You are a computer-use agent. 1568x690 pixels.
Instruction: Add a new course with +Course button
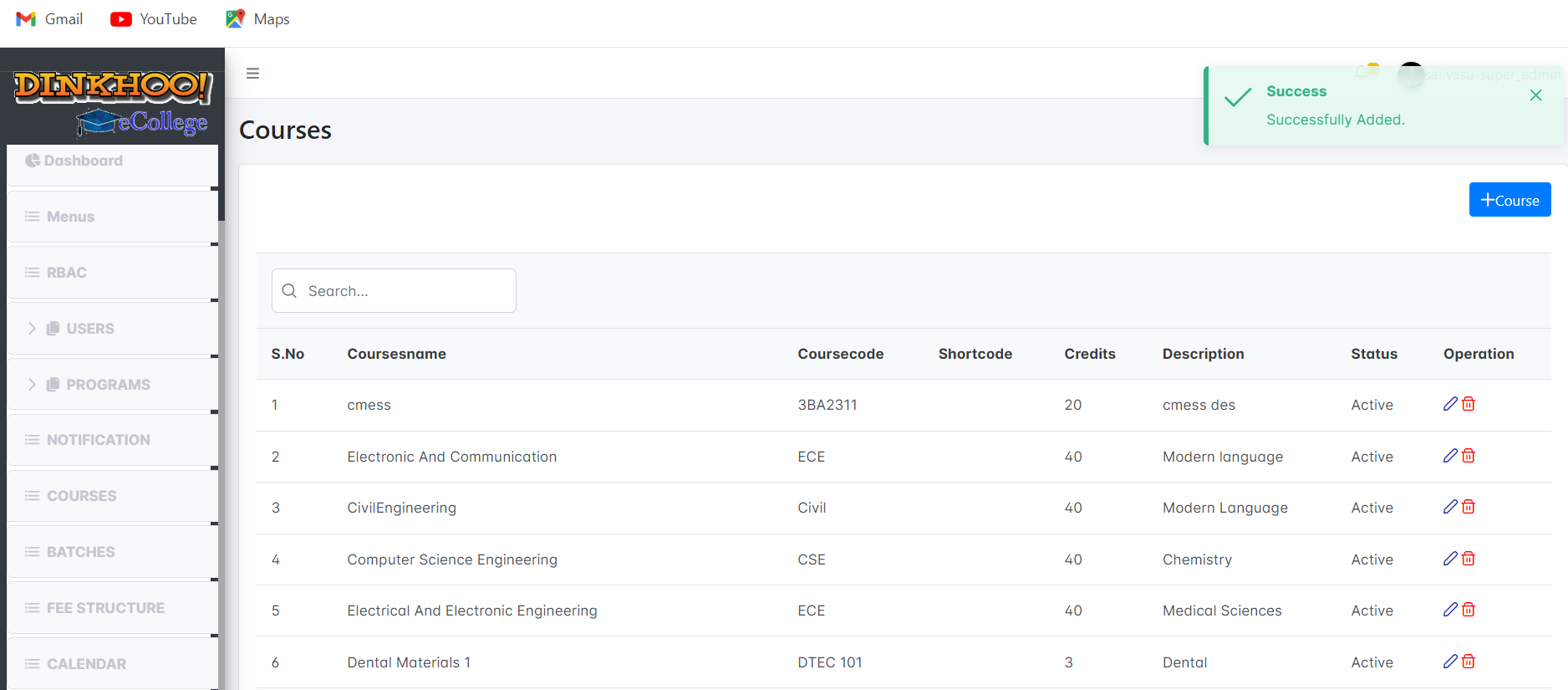click(1509, 200)
